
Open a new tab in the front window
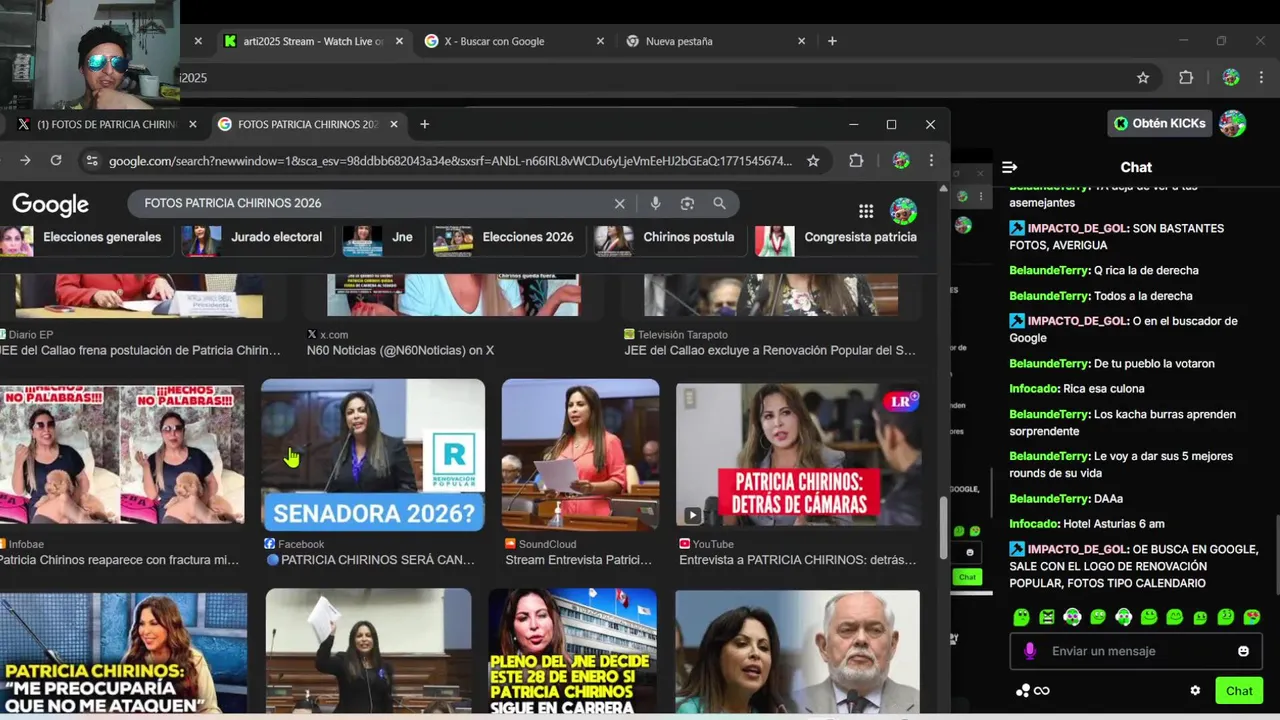coord(424,124)
